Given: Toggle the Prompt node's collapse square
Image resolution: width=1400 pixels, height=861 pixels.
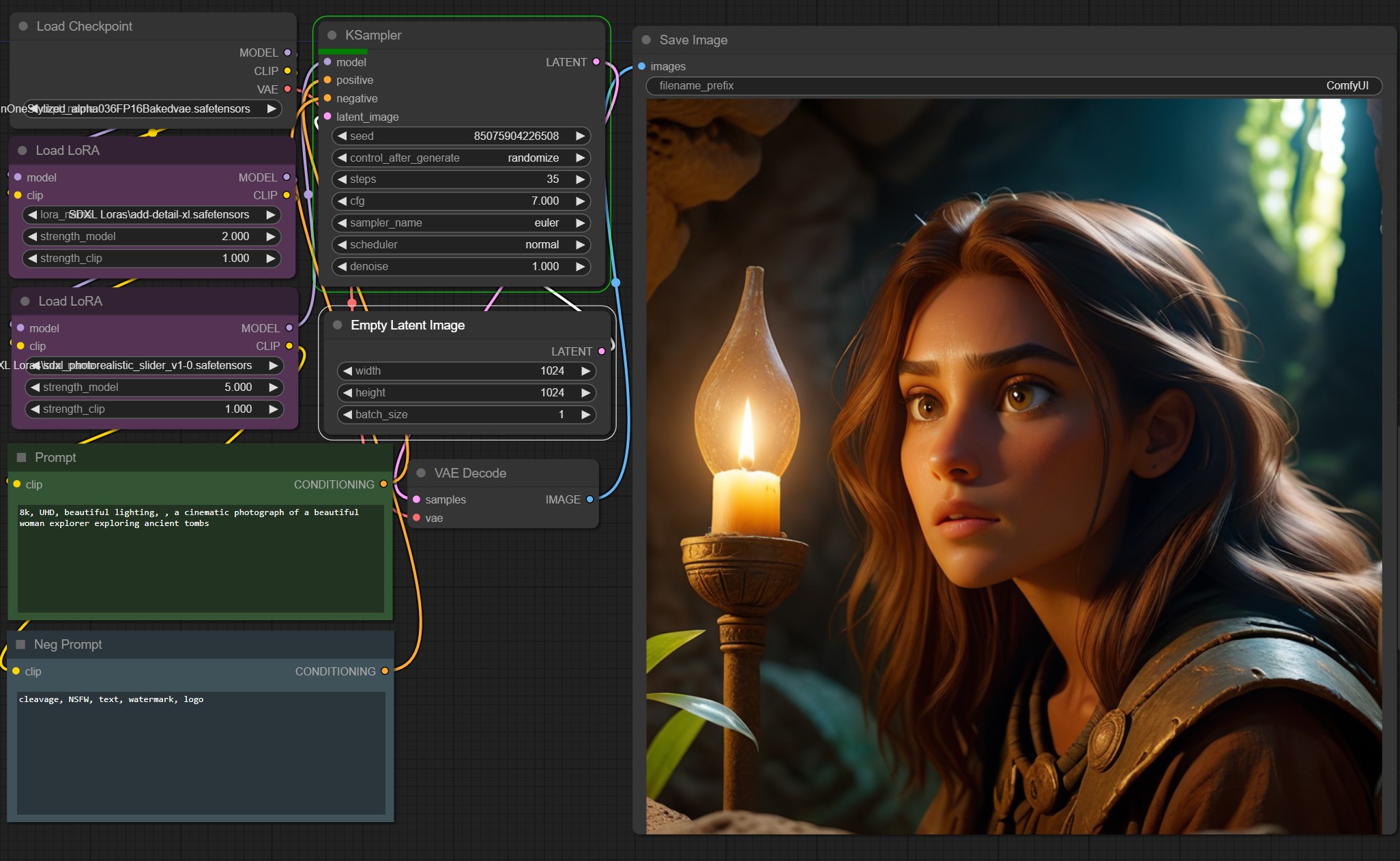Looking at the screenshot, I should pos(21,458).
